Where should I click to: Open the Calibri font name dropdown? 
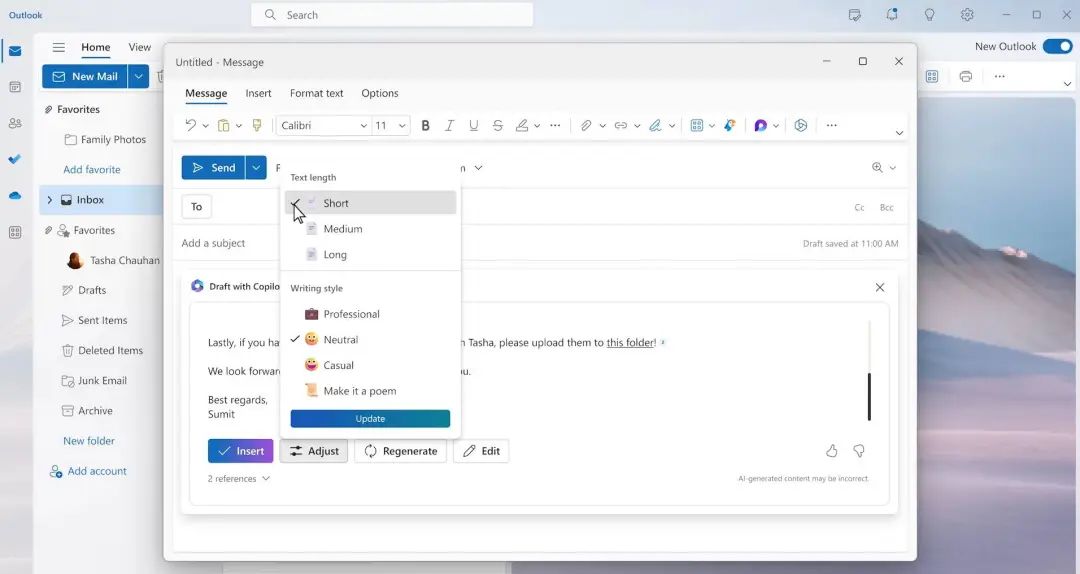pyautogui.click(x=323, y=126)
